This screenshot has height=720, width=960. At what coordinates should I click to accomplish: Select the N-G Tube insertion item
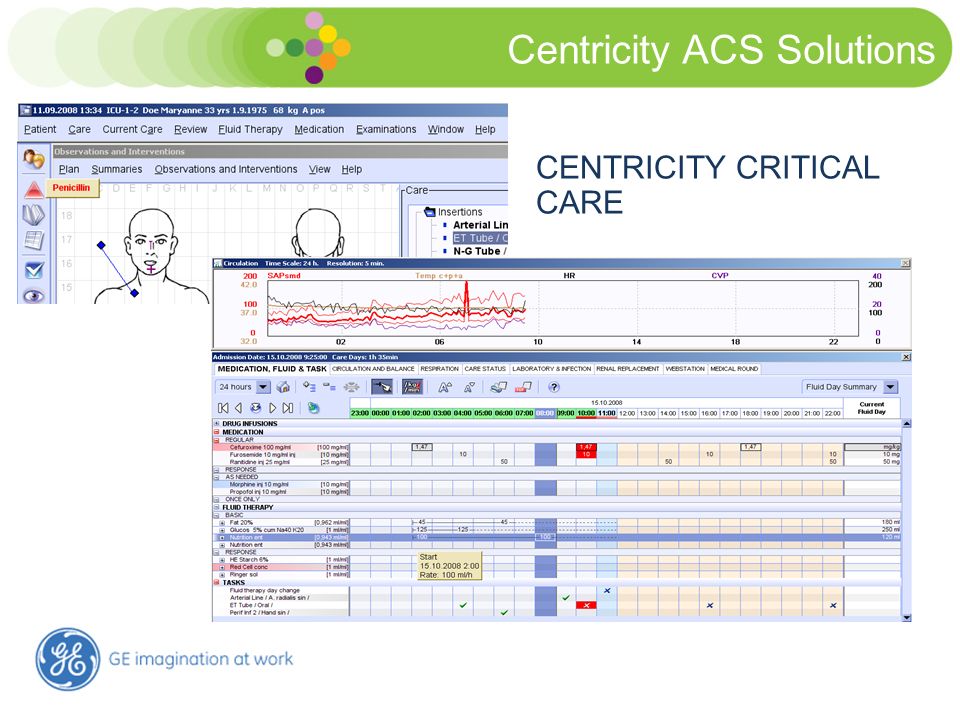[x=480, y=252]
